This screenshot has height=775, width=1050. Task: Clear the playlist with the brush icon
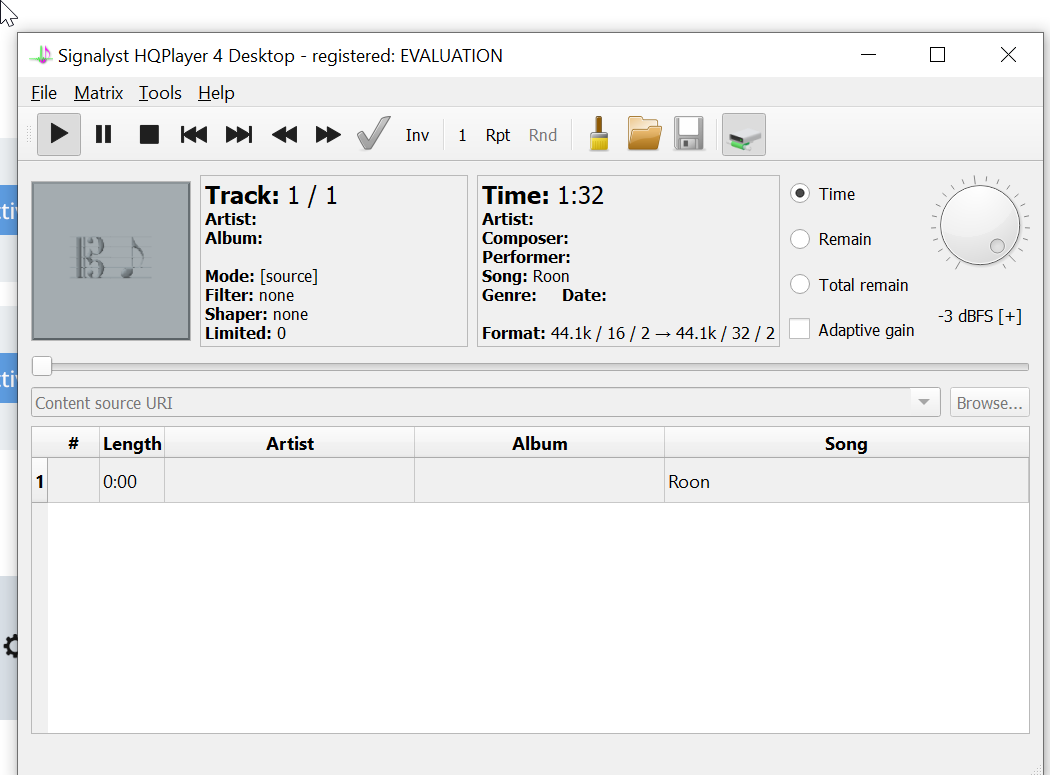pos(599,134)
